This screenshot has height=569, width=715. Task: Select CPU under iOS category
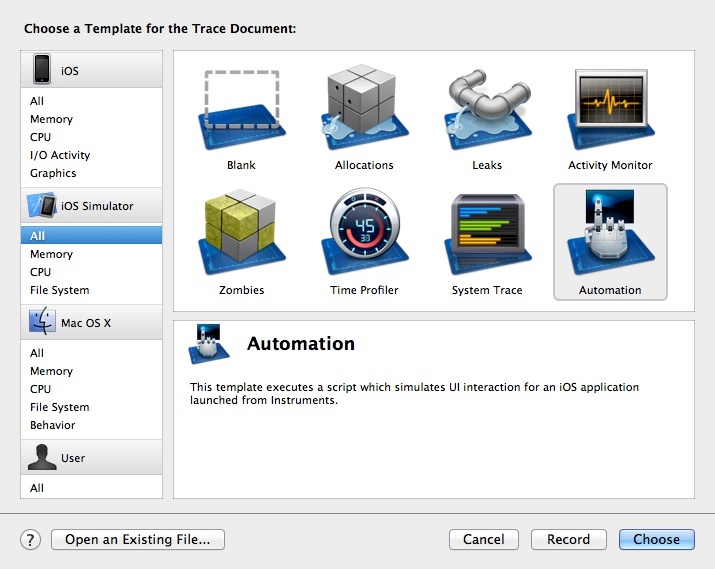(x=41, y=137)
